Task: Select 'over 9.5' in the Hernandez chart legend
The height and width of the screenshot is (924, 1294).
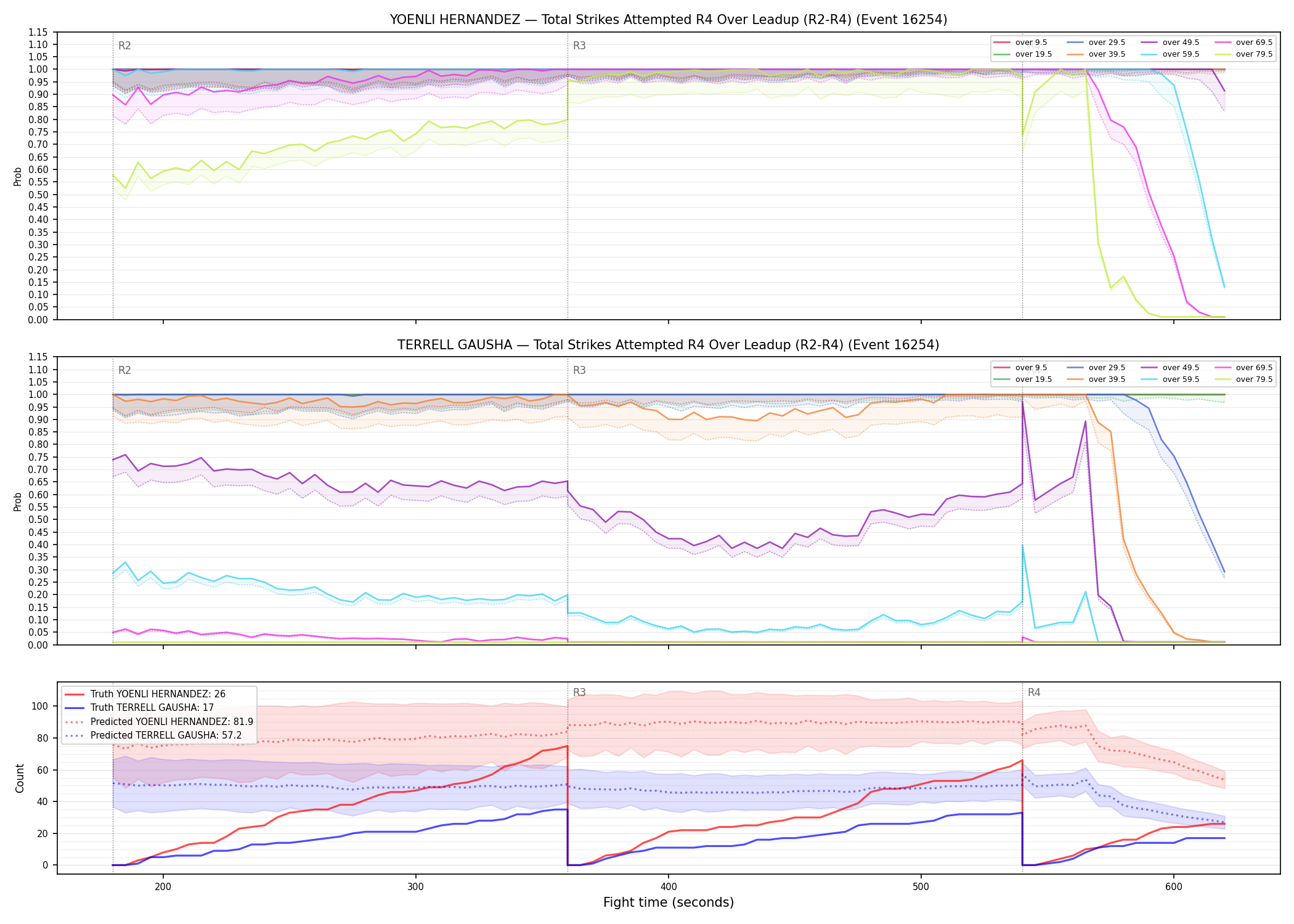Action: click(x=1031, y=43)
